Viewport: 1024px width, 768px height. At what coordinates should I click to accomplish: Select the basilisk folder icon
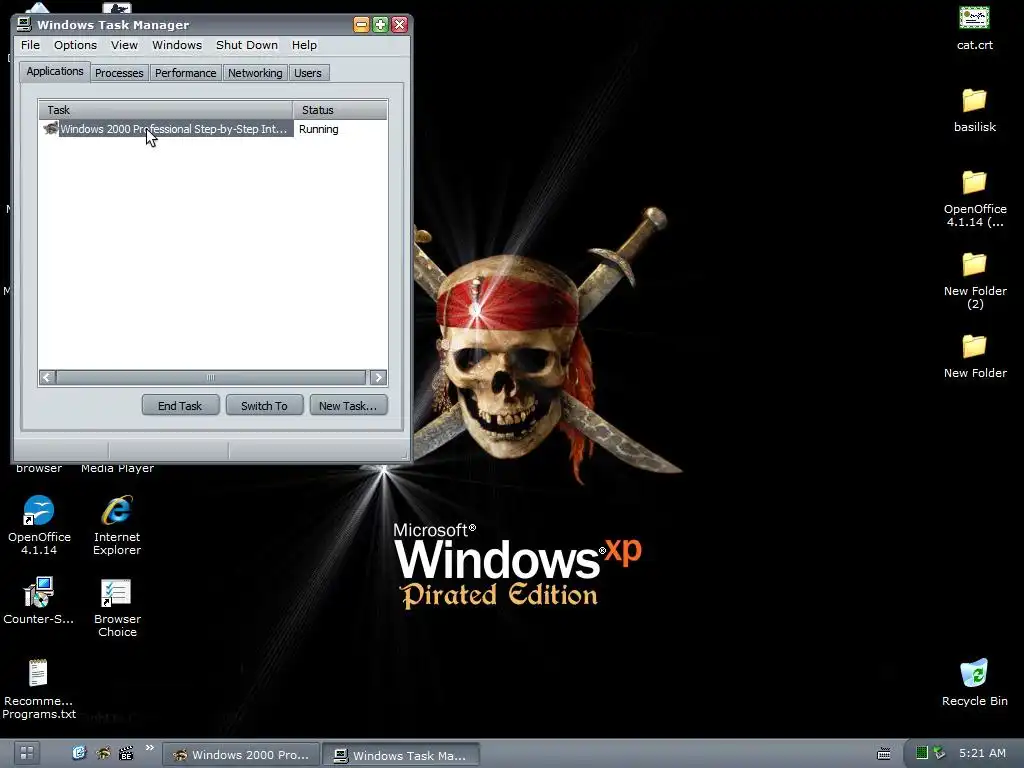[974, 110]
